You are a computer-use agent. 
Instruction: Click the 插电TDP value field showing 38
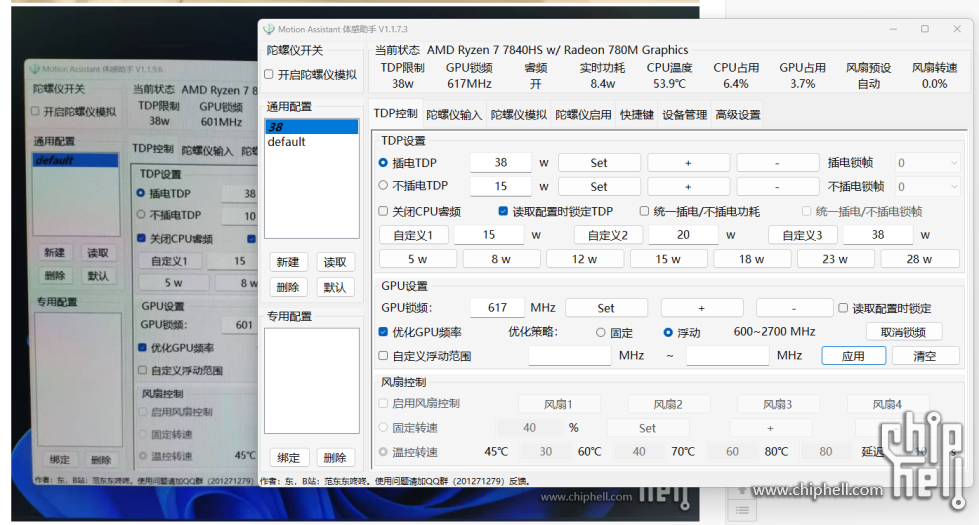coord(501,162)
